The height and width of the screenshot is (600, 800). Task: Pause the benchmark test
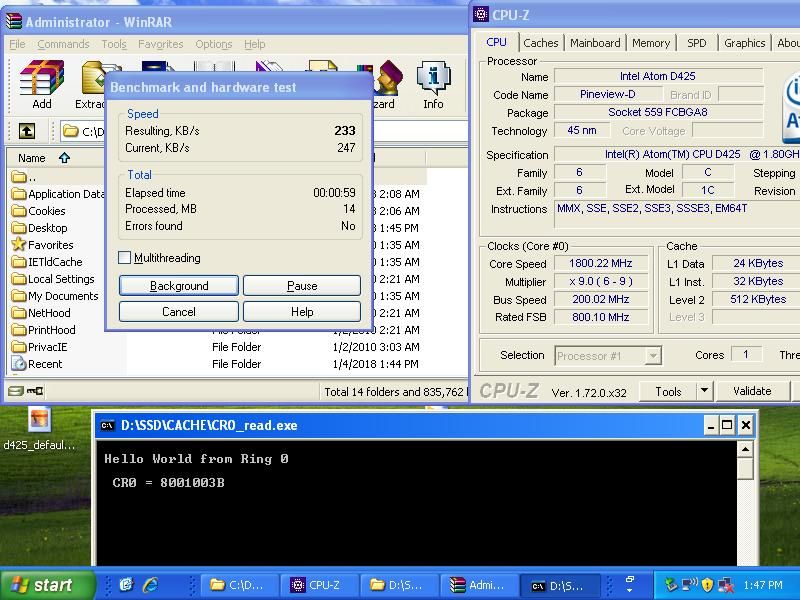click(302, 286)
